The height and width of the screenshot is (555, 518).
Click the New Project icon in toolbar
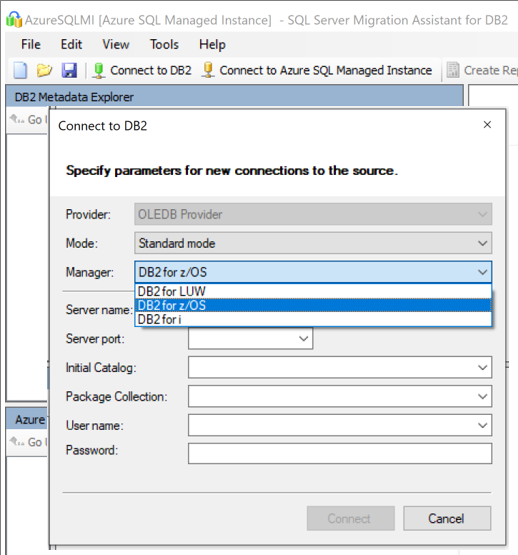(x=20, y=70)
